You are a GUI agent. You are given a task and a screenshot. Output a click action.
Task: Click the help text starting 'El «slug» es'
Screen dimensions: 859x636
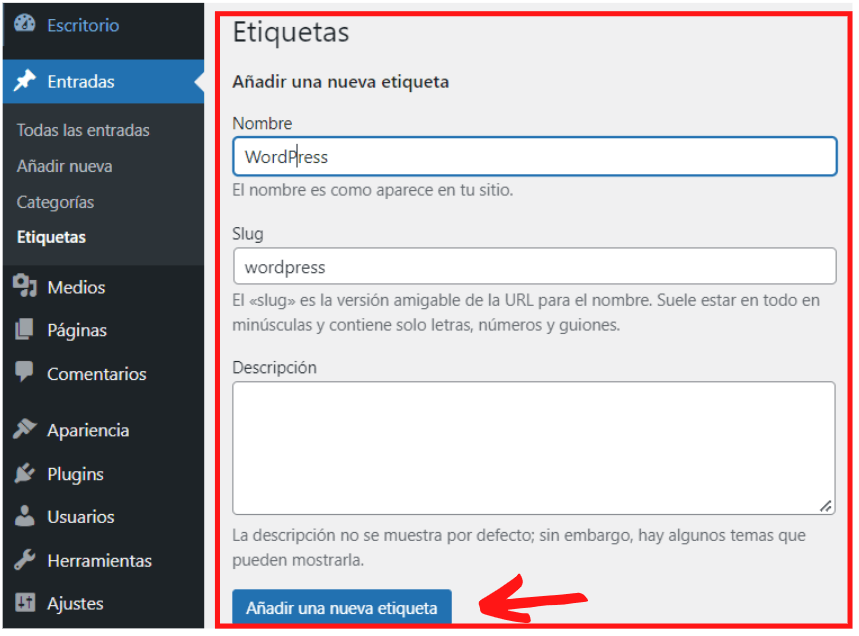[526, 312]
